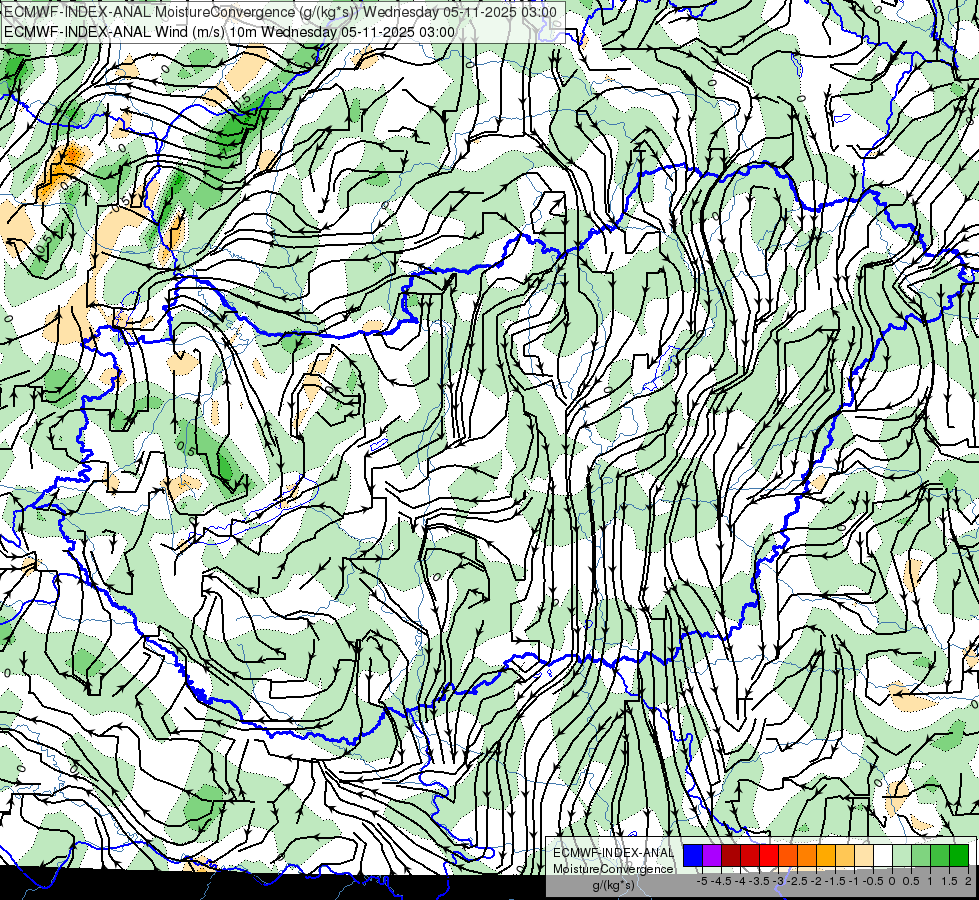Click legend tick label '-1'
Screen dimensions: 979x900
coord(854,881)
